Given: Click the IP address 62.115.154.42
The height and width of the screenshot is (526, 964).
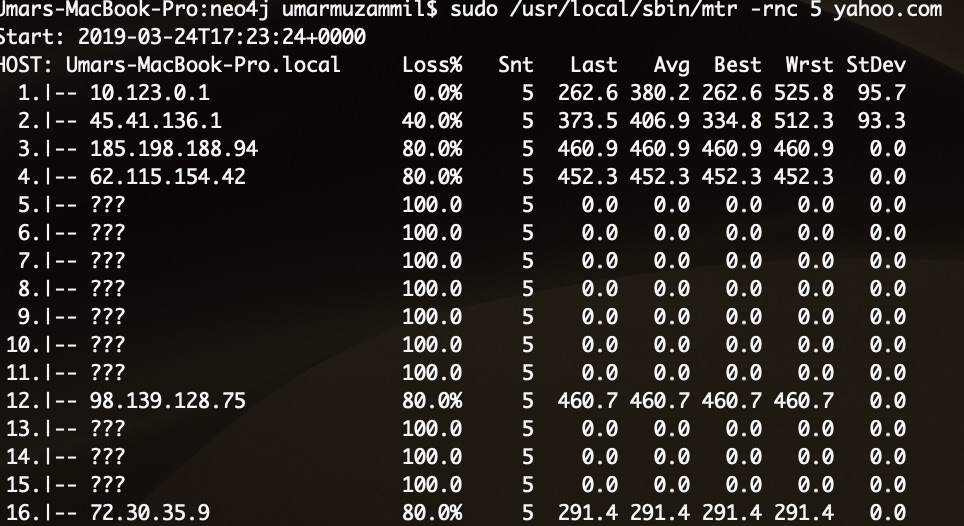Looking at the screenshot, I should 168,177.
